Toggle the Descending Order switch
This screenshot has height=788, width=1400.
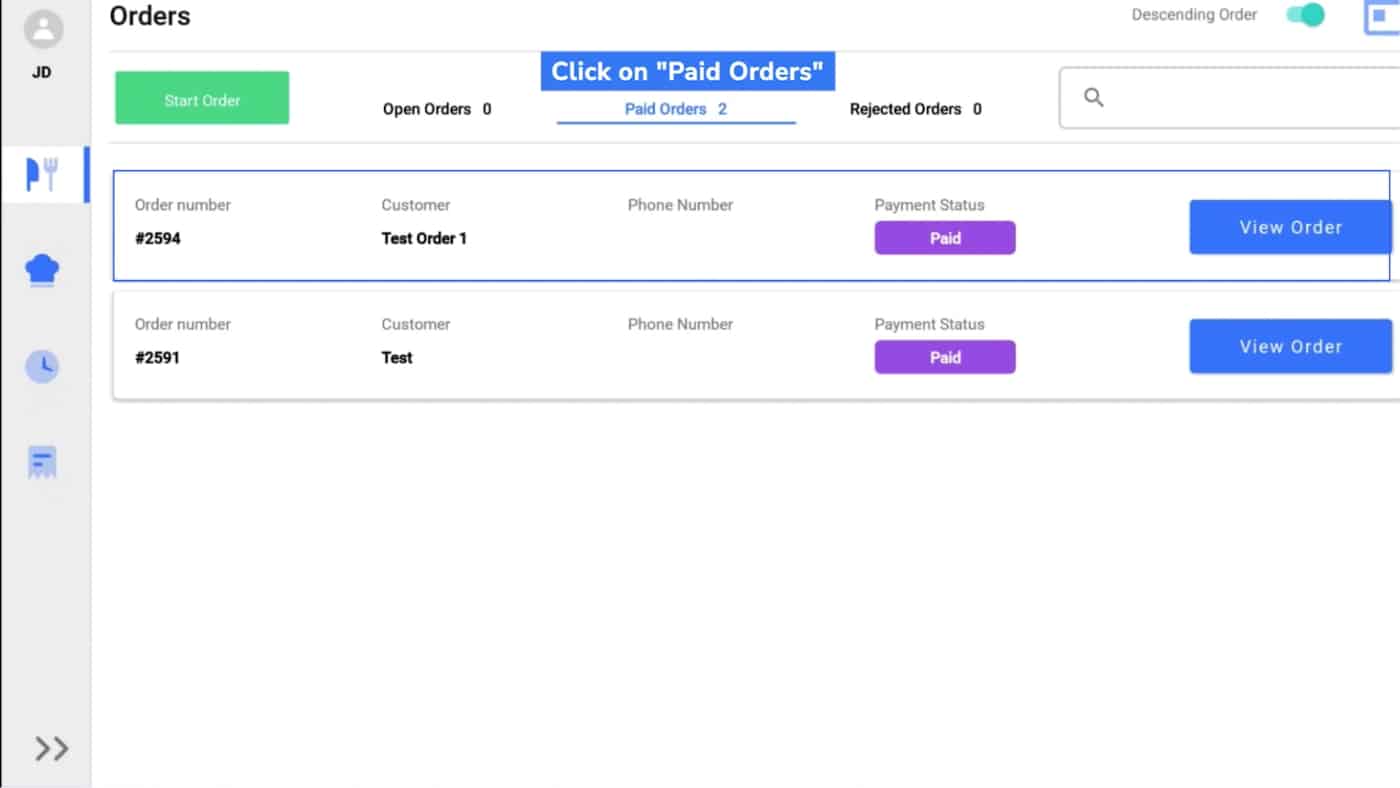tap(1305, 15)
